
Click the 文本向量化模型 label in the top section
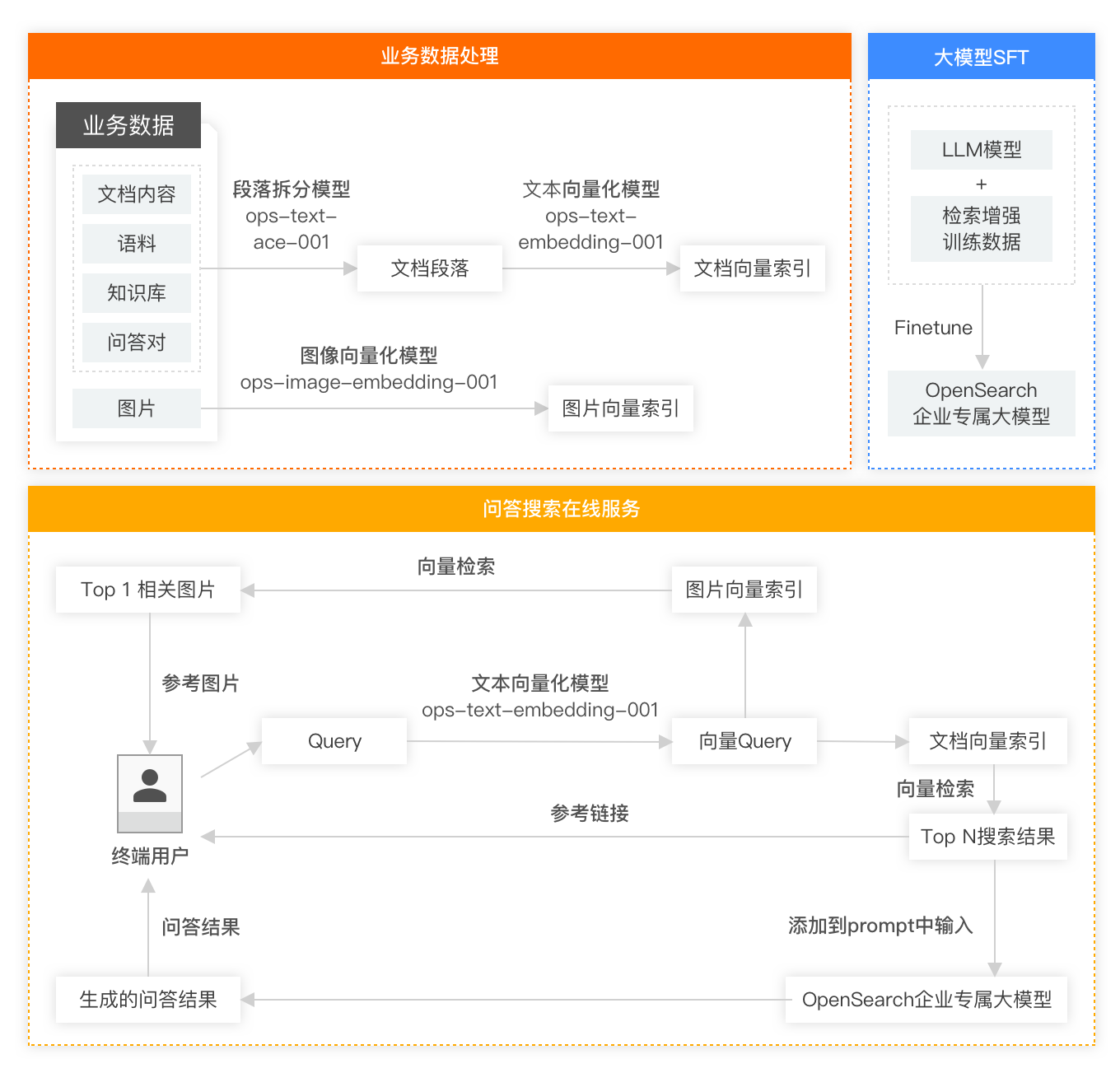(x=591, y=189)
